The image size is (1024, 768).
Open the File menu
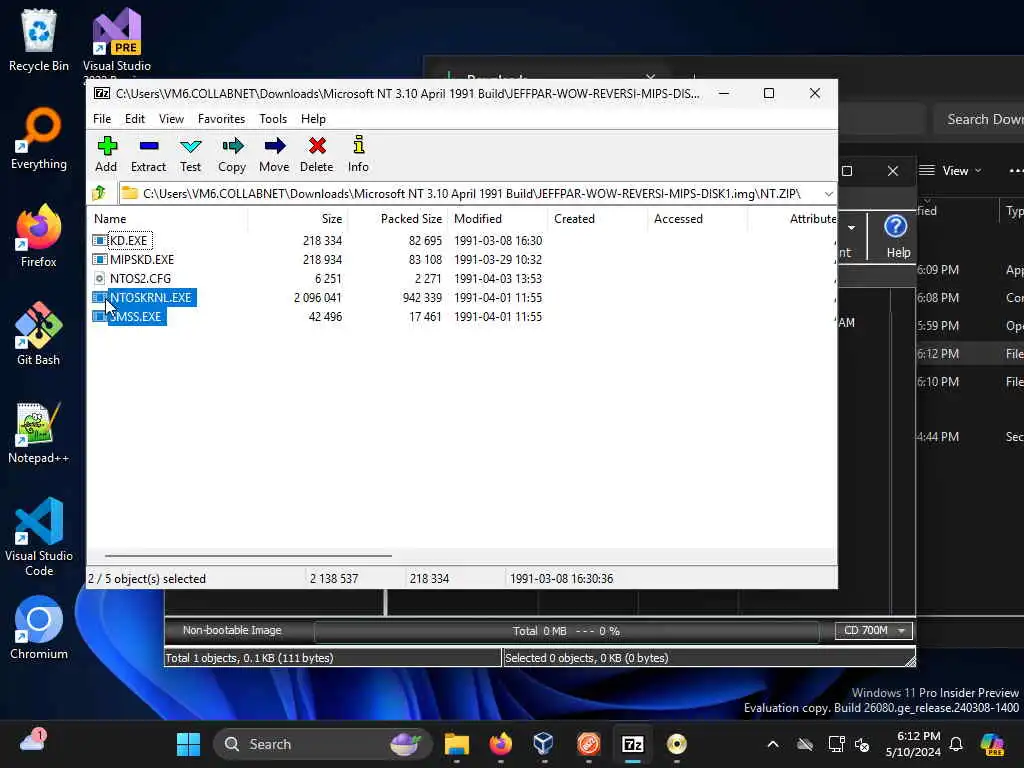coord(102,119)
